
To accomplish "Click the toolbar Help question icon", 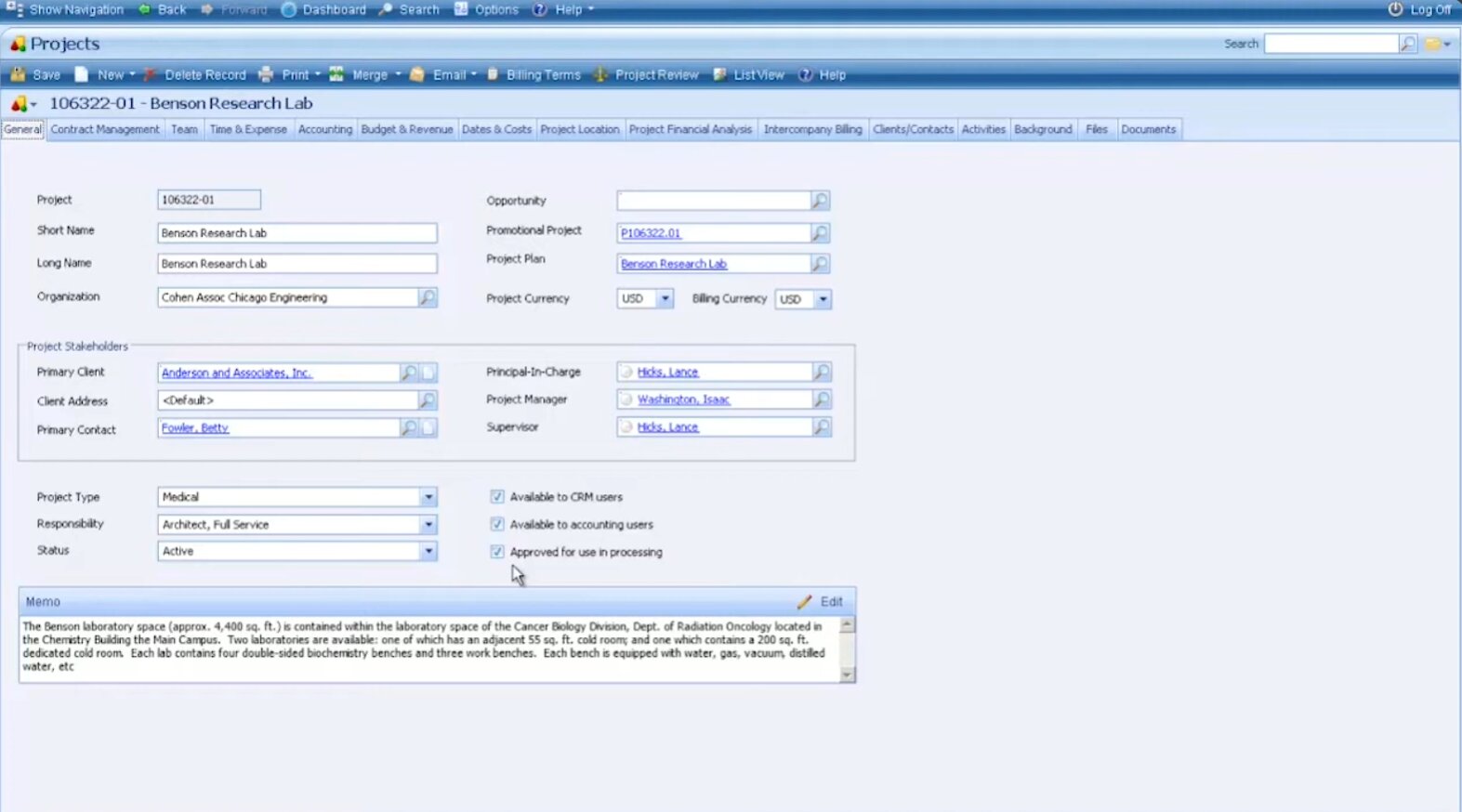I will 805,74.
